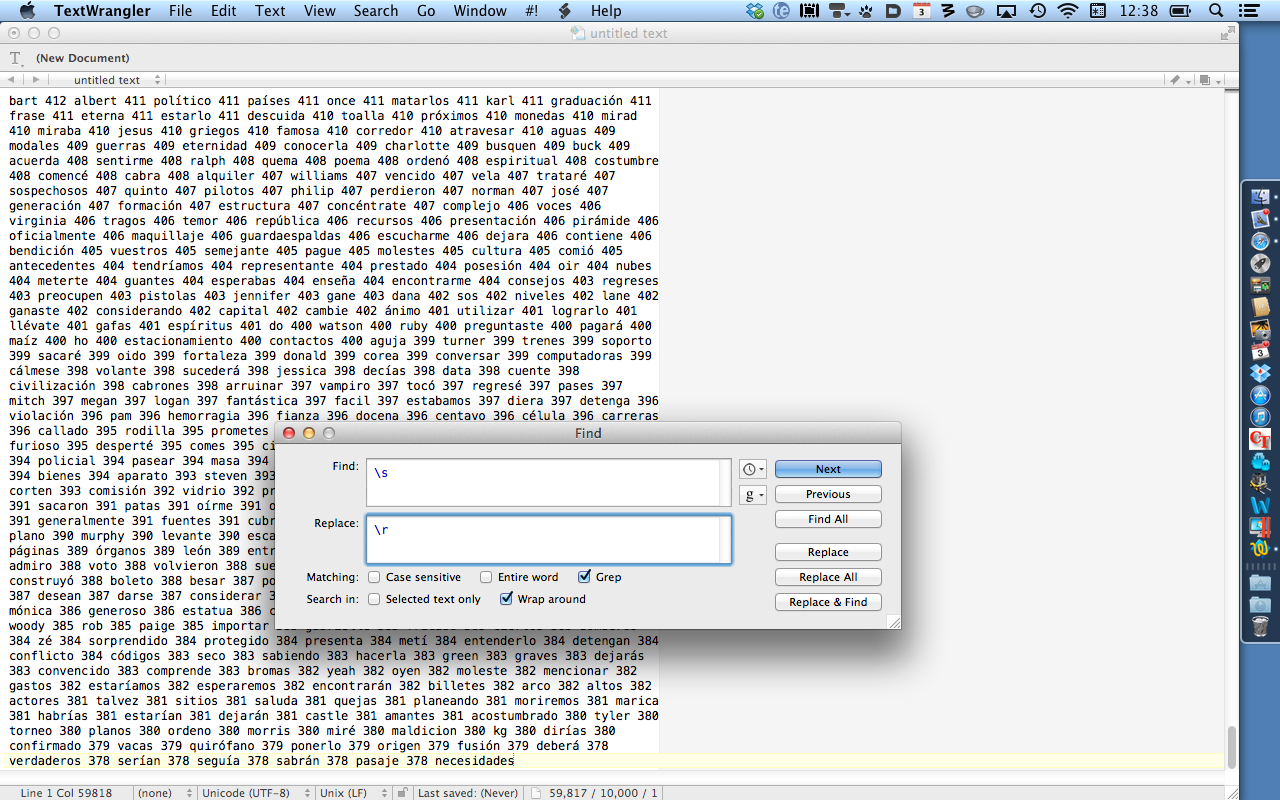1280x800 pixels.
Task: Click the file lock icon in status bar
Action: pyautogui.click(x=401, y=793)
